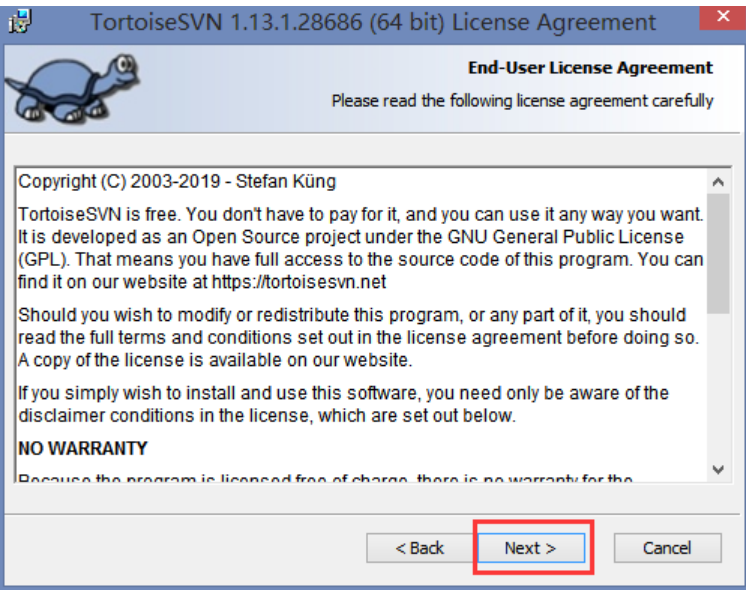Click the 'NO WARRANTY' heading

tap(83, 448)
